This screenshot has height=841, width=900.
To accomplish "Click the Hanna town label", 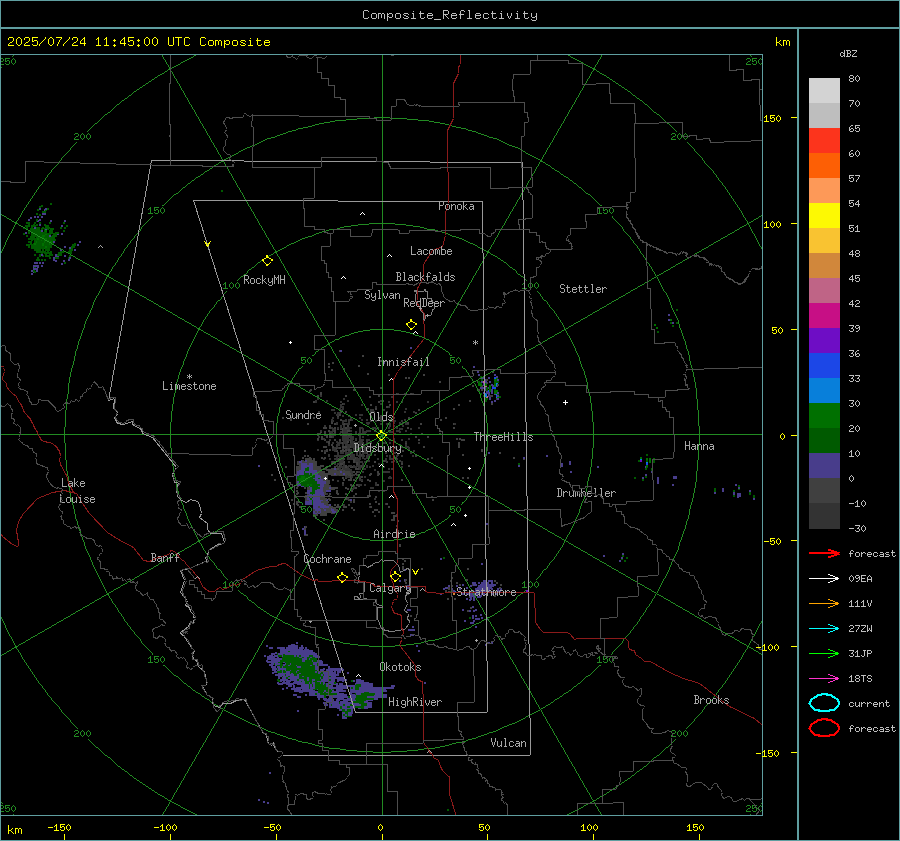I will click(x=699, y=446).
